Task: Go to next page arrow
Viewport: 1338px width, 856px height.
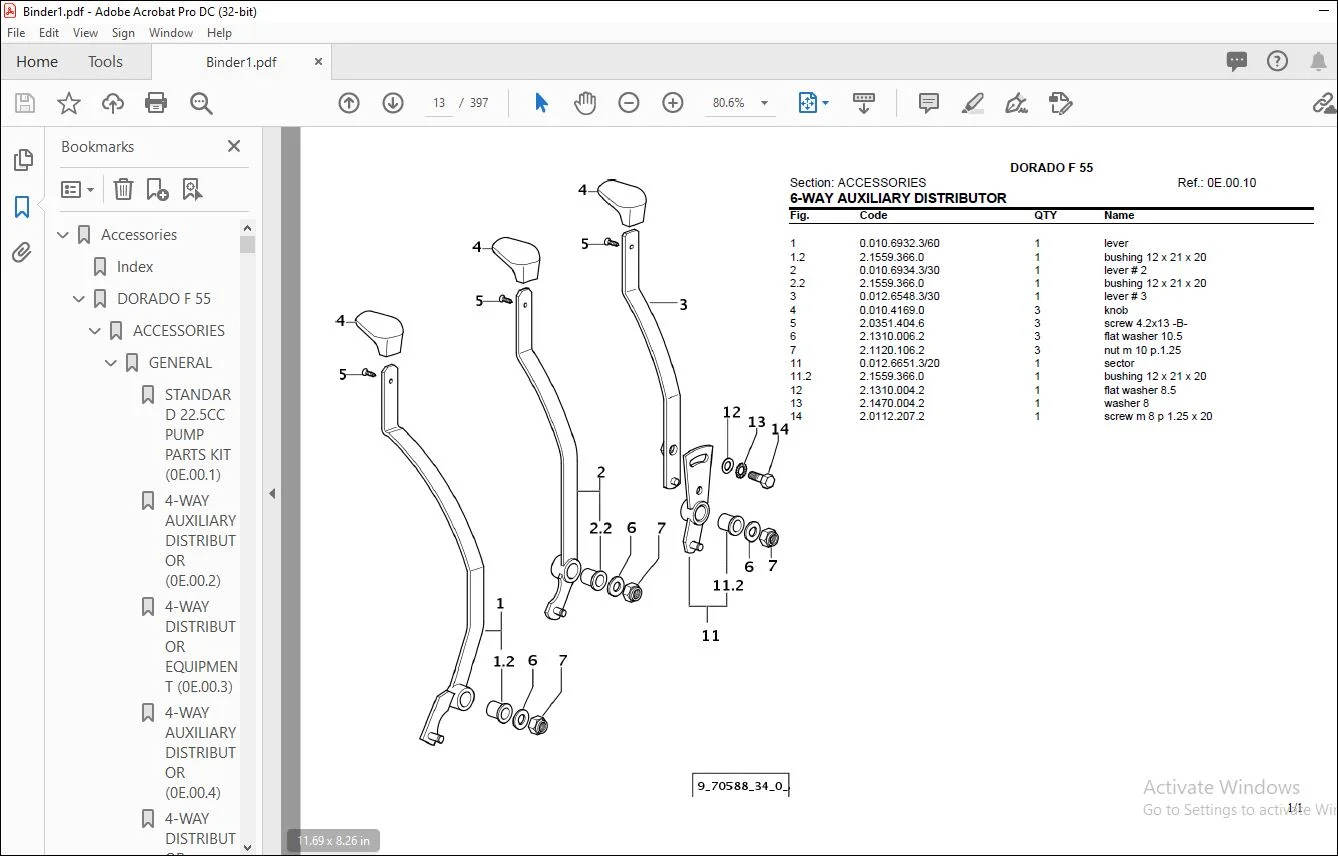Action: coord(393,103)
